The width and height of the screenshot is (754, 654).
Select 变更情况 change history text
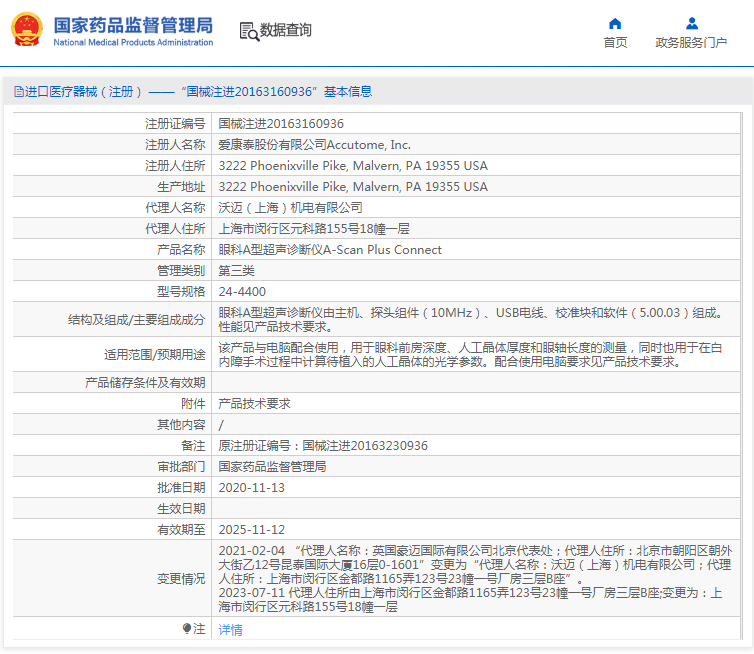click(475, 579)
